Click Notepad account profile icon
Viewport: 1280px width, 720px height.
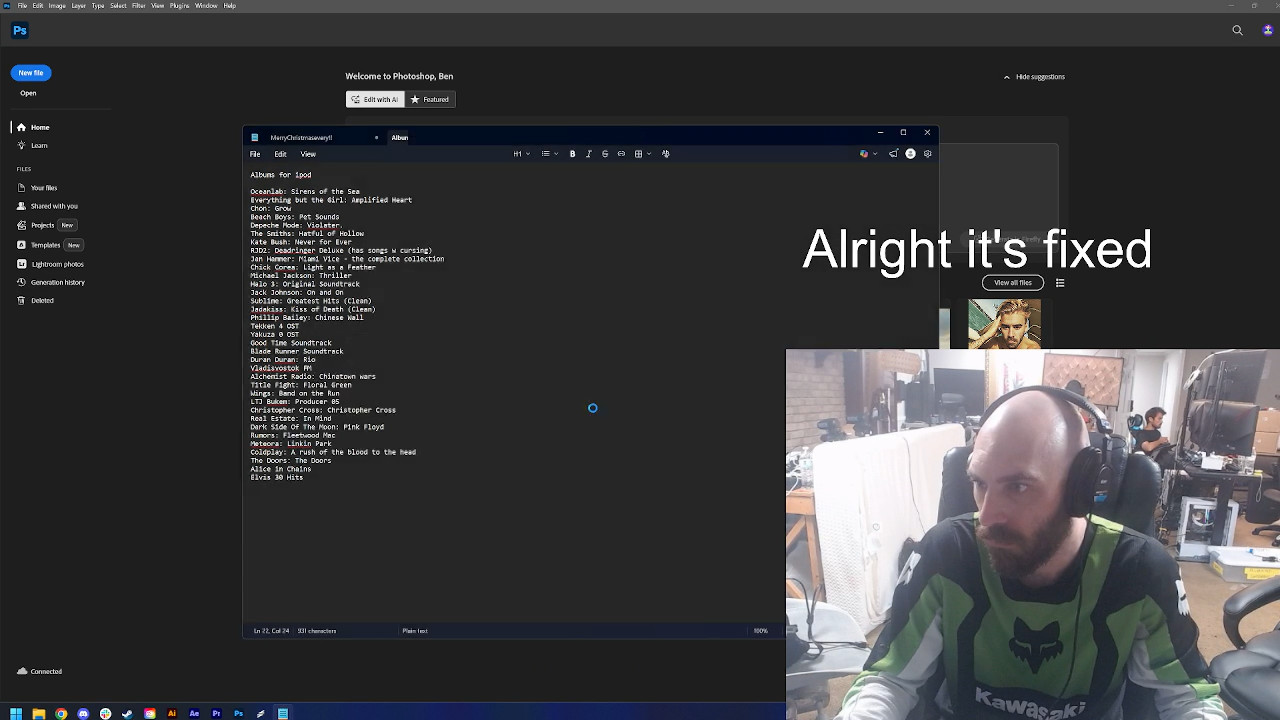(x=910, y=154)
